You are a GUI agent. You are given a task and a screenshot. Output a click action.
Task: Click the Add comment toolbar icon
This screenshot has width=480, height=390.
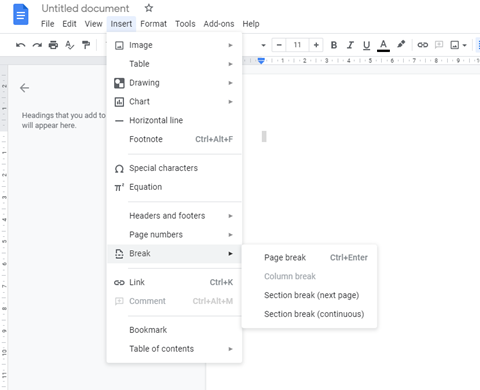click(x=439, y=45)
